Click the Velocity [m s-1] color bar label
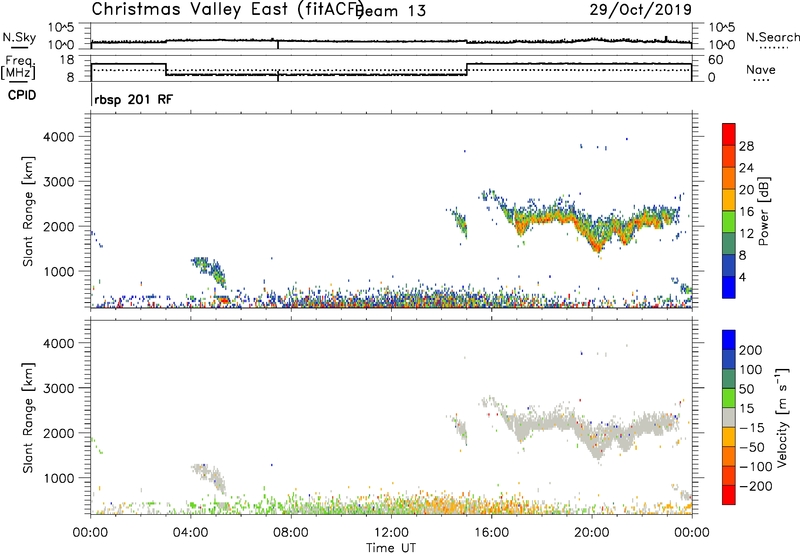The height and width of the screenshot is (554, 800). tap(781, 418)
